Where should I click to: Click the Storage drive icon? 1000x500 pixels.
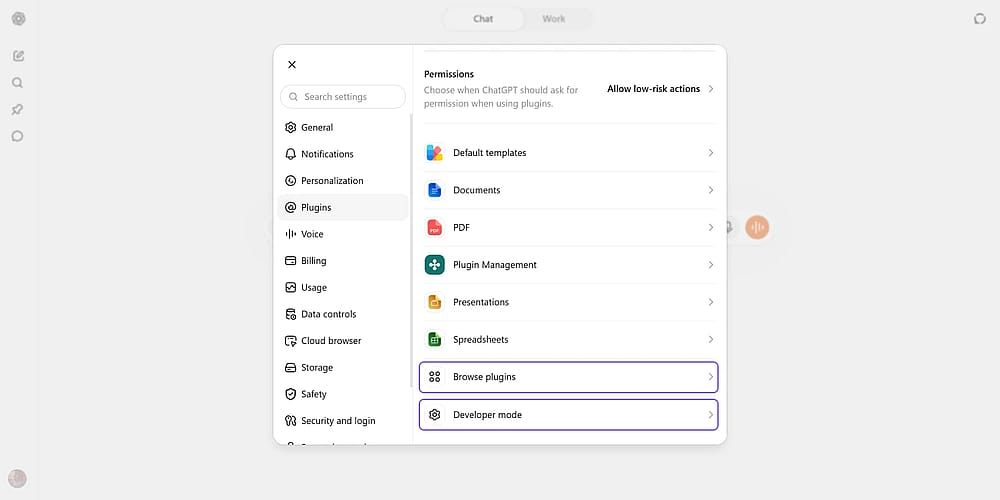click(291, 368)
